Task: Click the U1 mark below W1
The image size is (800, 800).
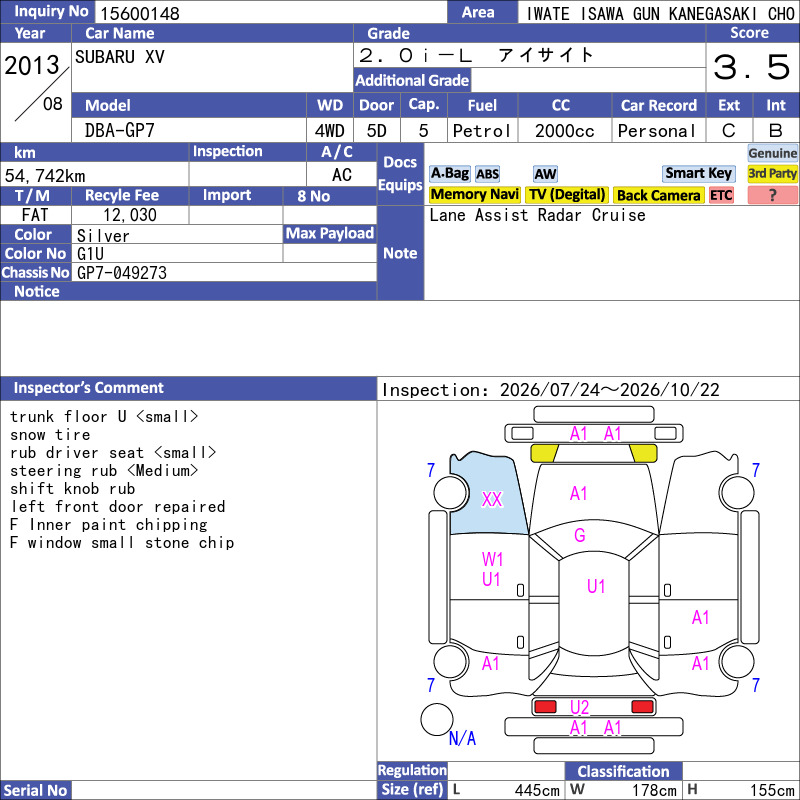Action: pos(491,579)
